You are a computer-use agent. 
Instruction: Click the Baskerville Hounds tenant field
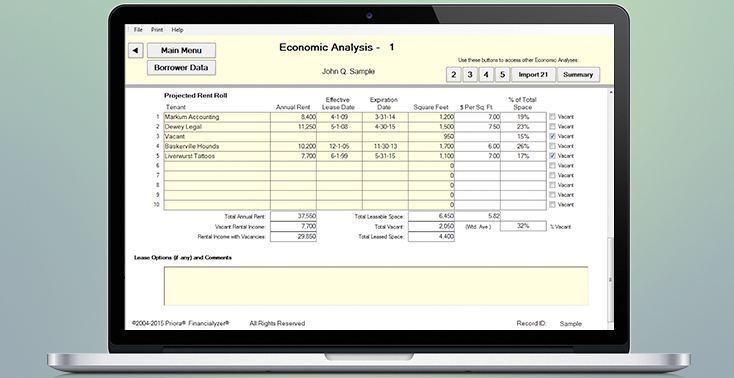coord(217,146)
